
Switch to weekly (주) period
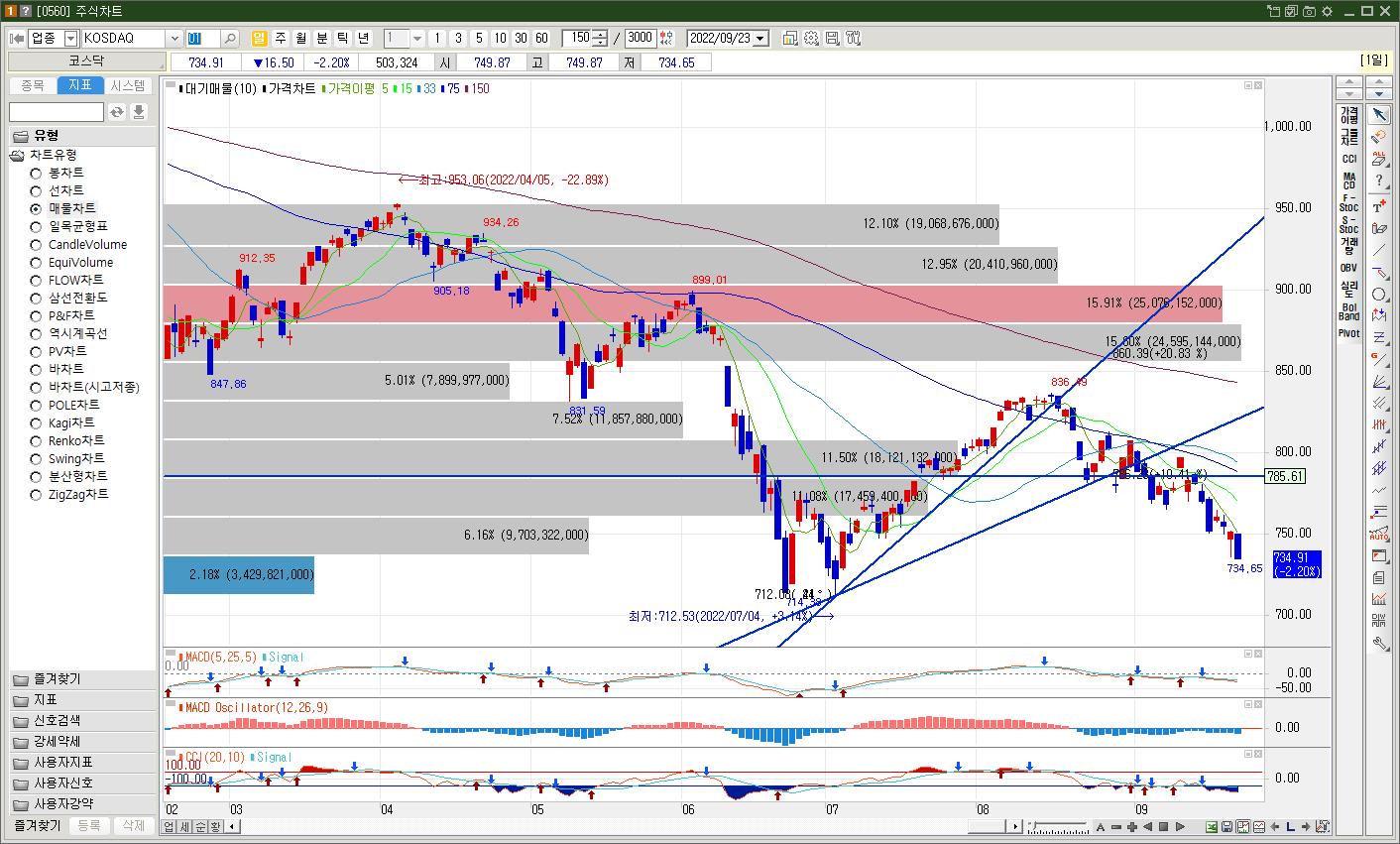(281, 39)
